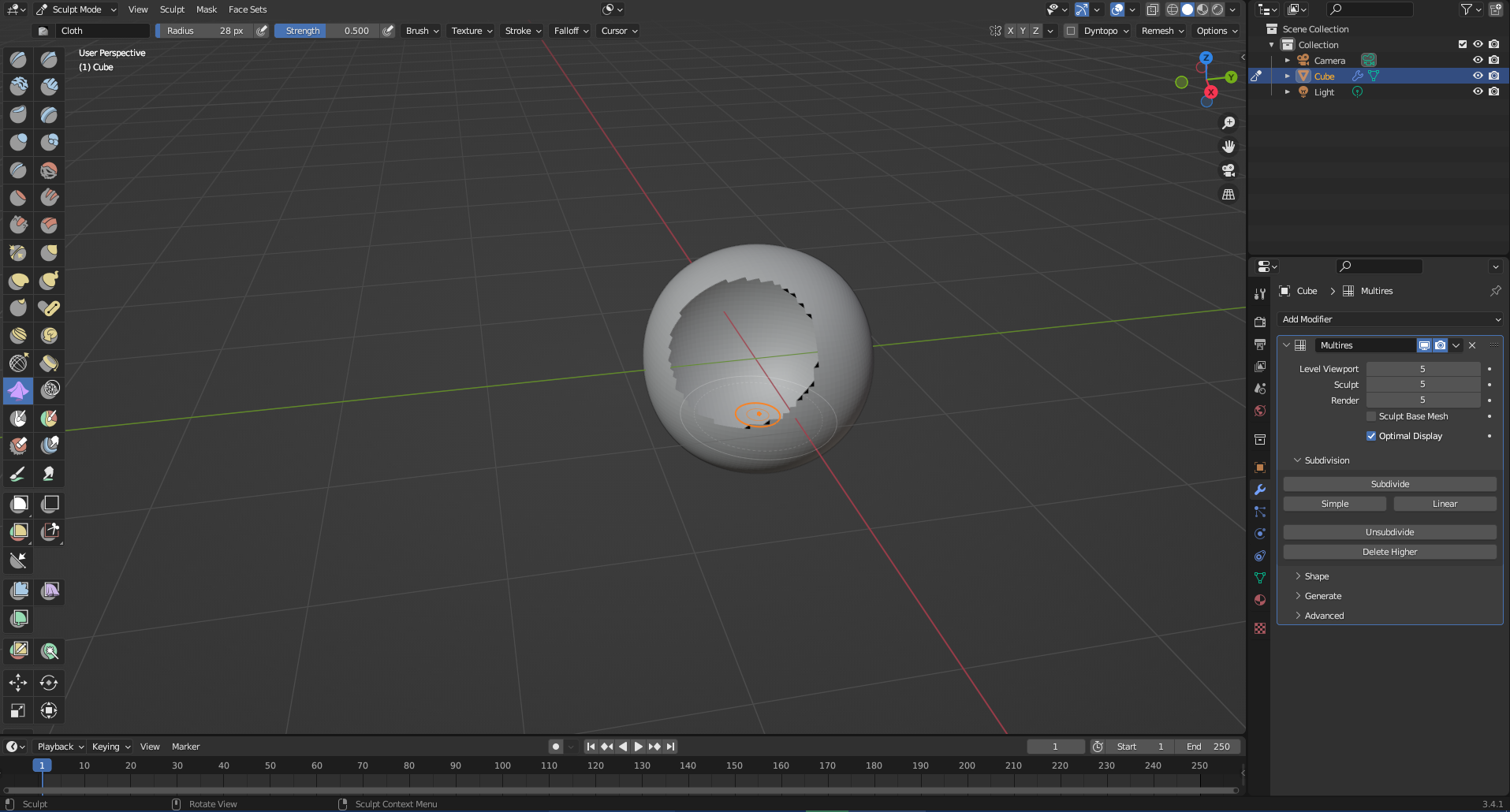The image size is (1510, 812).
Task: Enable the Sculpt Base Mesh checkbox
Action: 1371,416
